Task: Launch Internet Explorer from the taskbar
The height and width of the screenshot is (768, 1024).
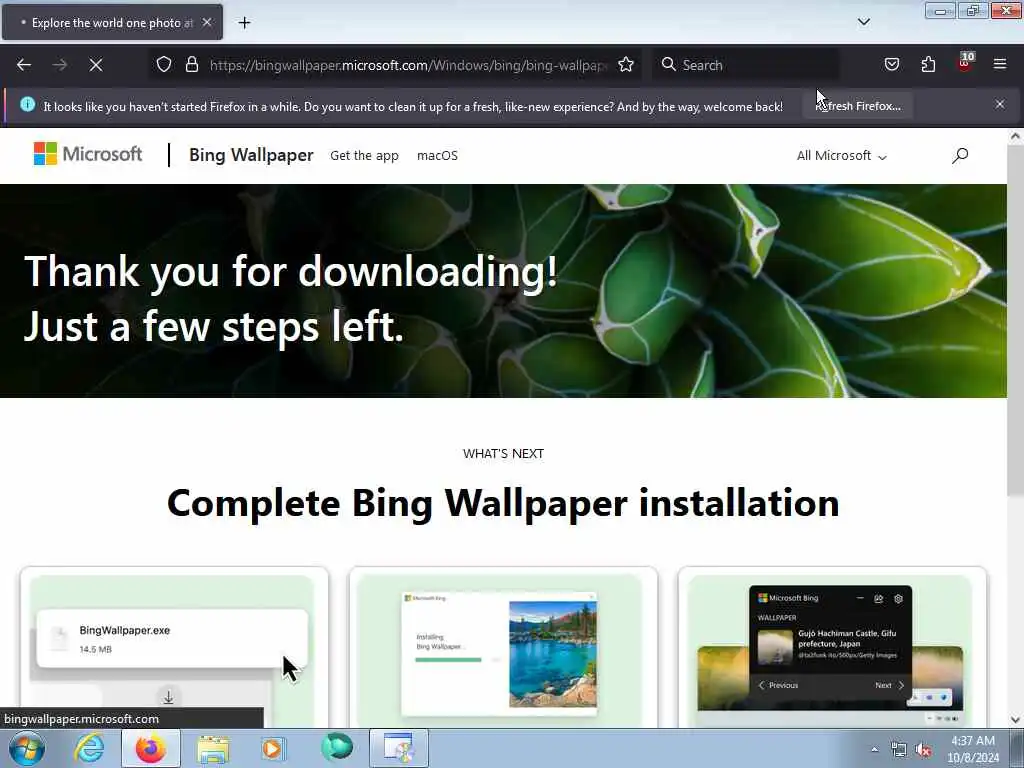Action: coord(89,748)
